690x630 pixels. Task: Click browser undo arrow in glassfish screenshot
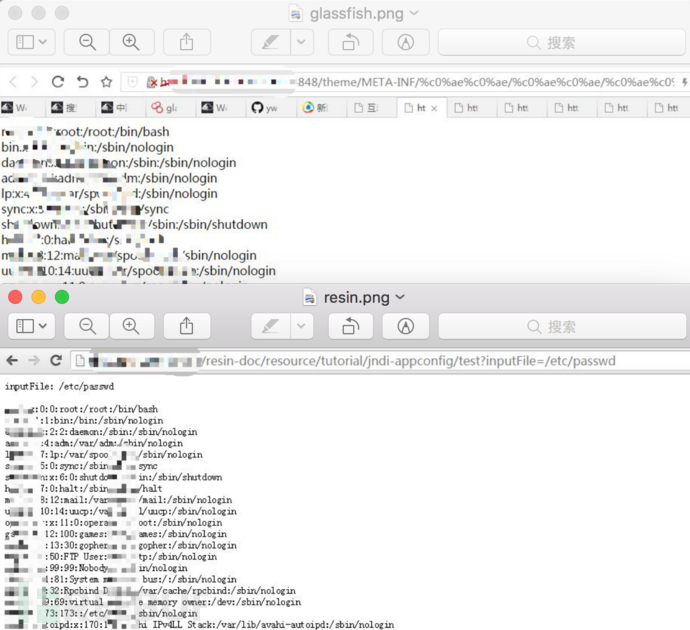82,82
